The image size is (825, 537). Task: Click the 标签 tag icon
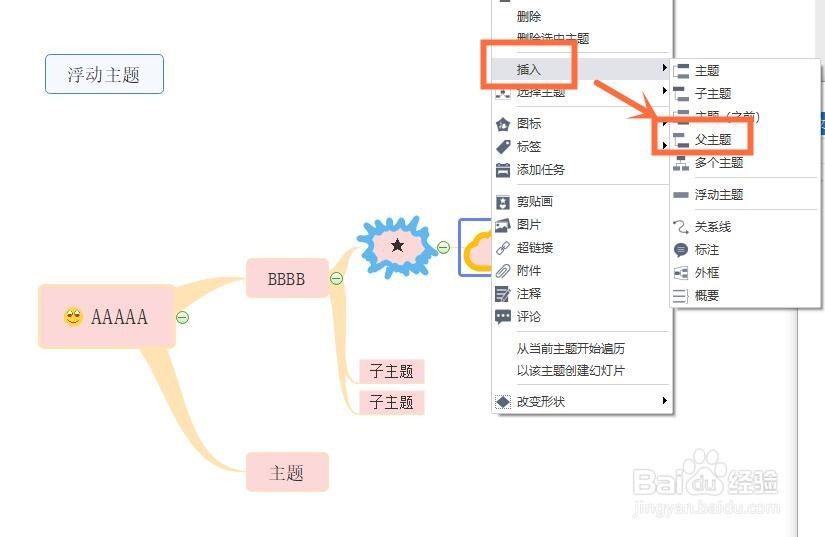click(x=503, y=147)
